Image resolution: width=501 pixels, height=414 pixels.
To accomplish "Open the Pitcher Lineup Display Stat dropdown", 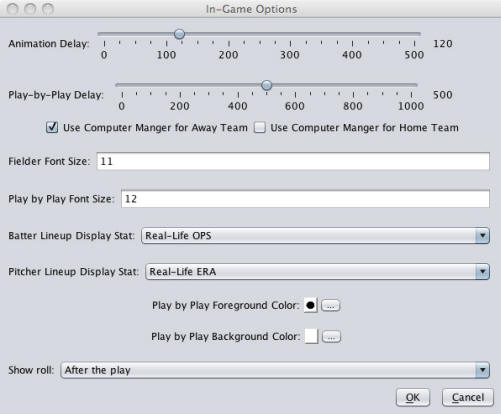I will coord(317,272).
